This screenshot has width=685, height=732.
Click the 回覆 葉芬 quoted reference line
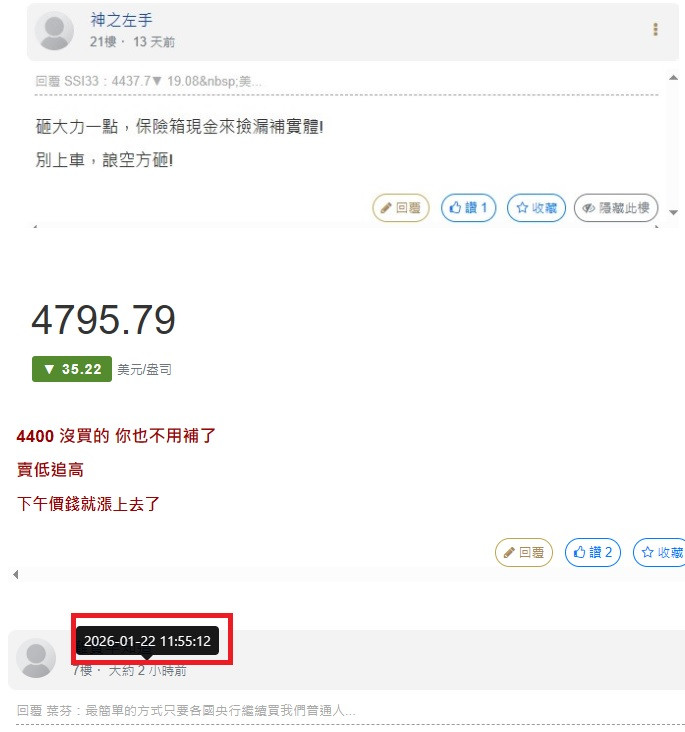click(186, 711)
